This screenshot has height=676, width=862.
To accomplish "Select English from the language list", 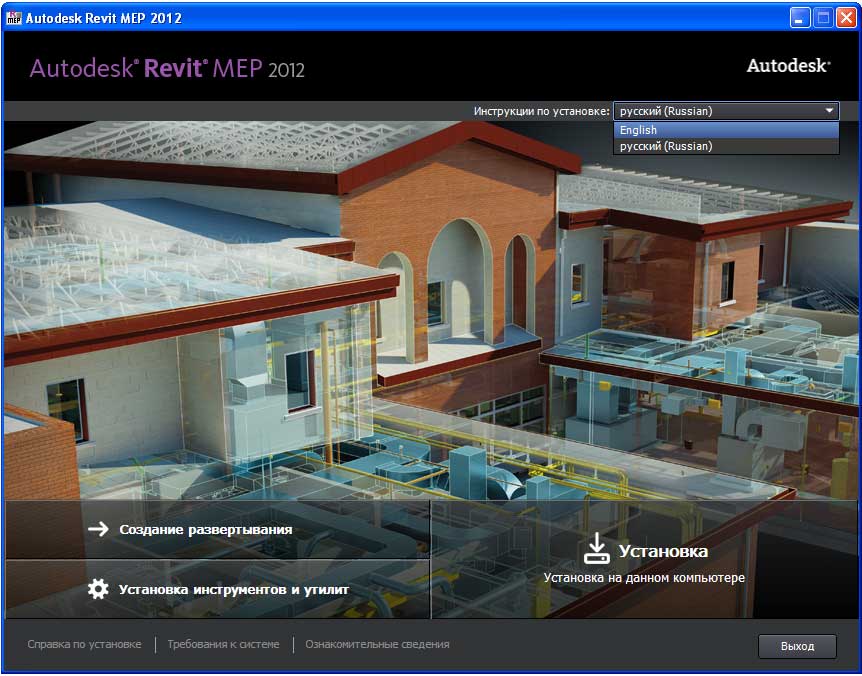I will click(638, 130).
